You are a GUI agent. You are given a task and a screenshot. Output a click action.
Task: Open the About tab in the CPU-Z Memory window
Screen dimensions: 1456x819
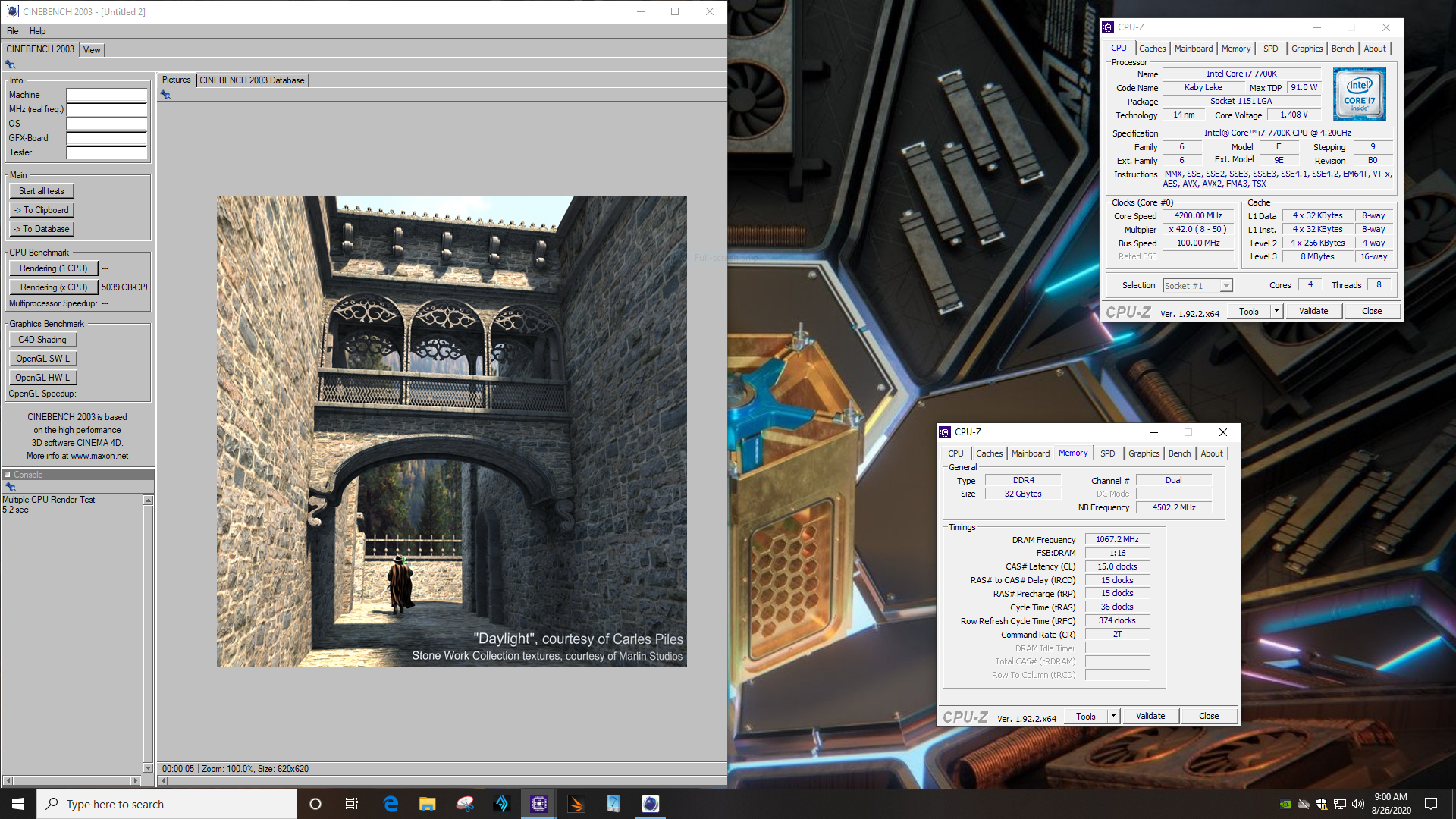[x=1212, y=453]
